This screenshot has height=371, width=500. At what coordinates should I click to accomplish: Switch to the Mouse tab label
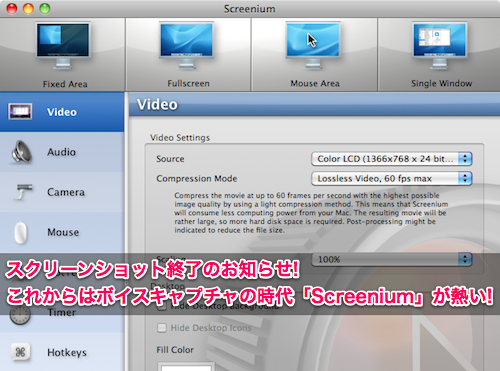point(63,232)
